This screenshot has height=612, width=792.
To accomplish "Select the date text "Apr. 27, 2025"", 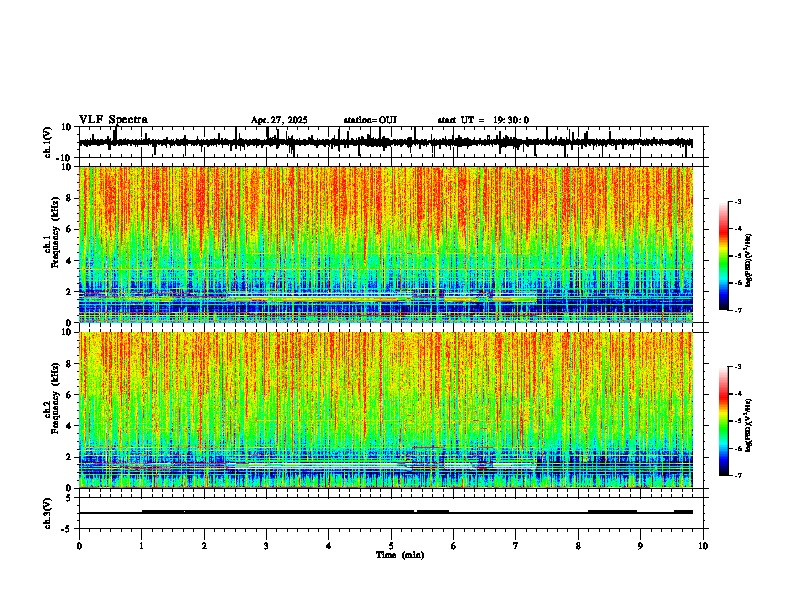I will [279, 120].
